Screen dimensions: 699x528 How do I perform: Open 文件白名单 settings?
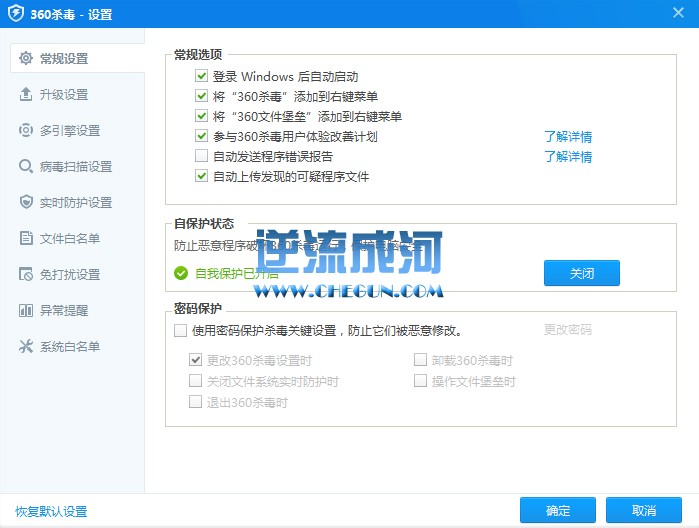tap(72, 239)
